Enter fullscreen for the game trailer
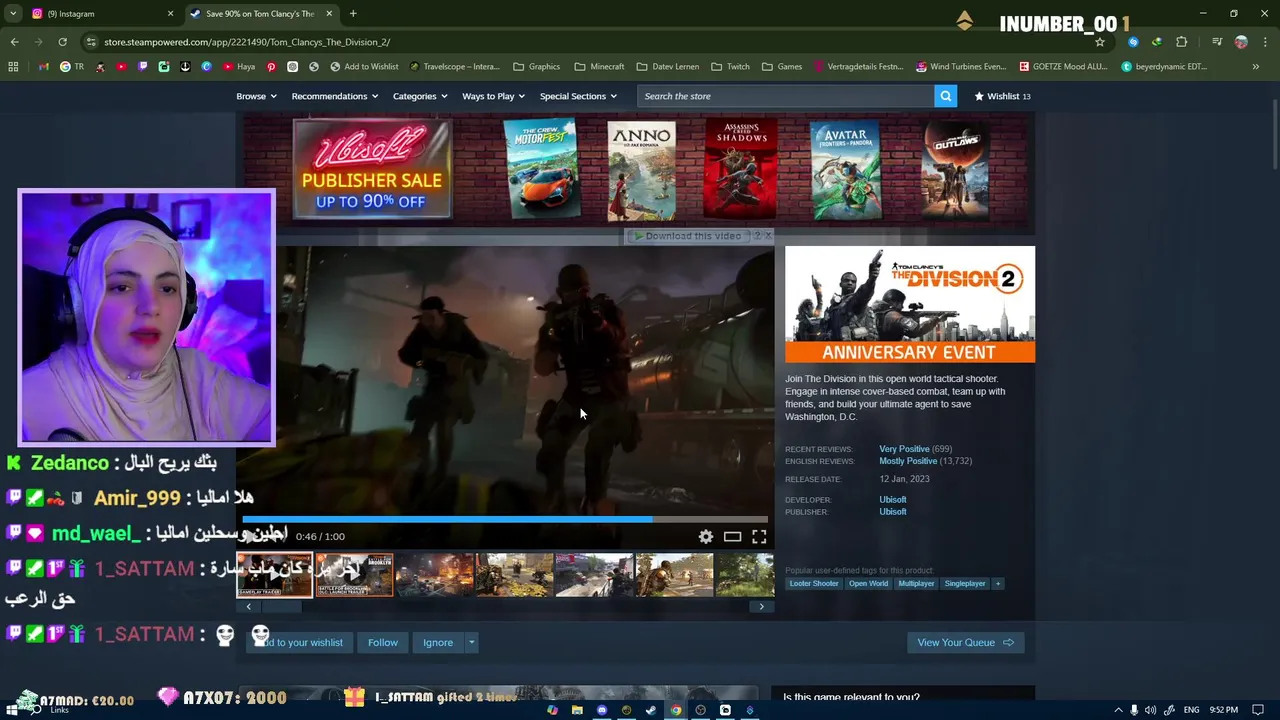This screenshot has height=720, width=1280. [x=759, y=537]
